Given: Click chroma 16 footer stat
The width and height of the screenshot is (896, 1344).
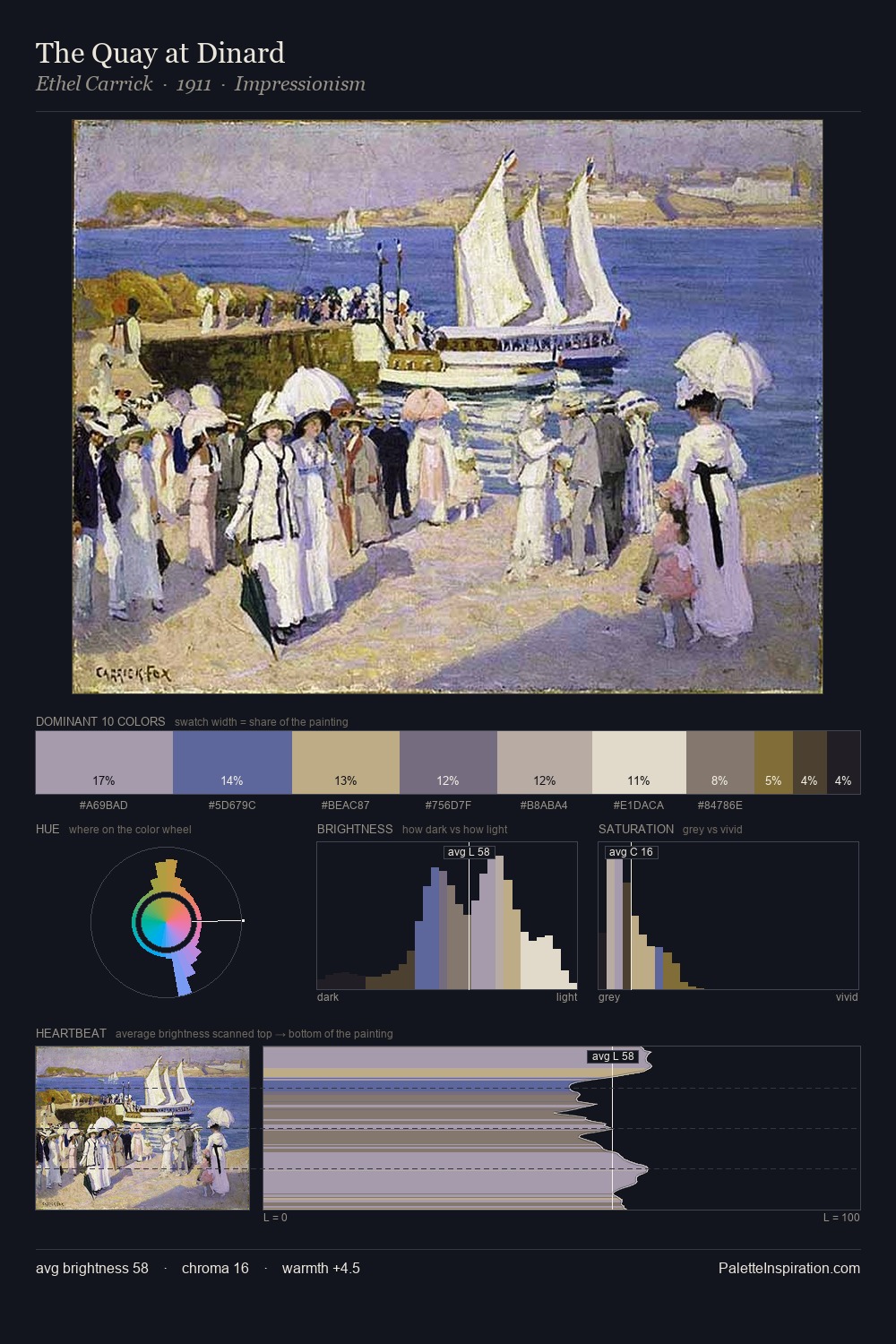Looking at the screenshot, I should point(215,1268).
